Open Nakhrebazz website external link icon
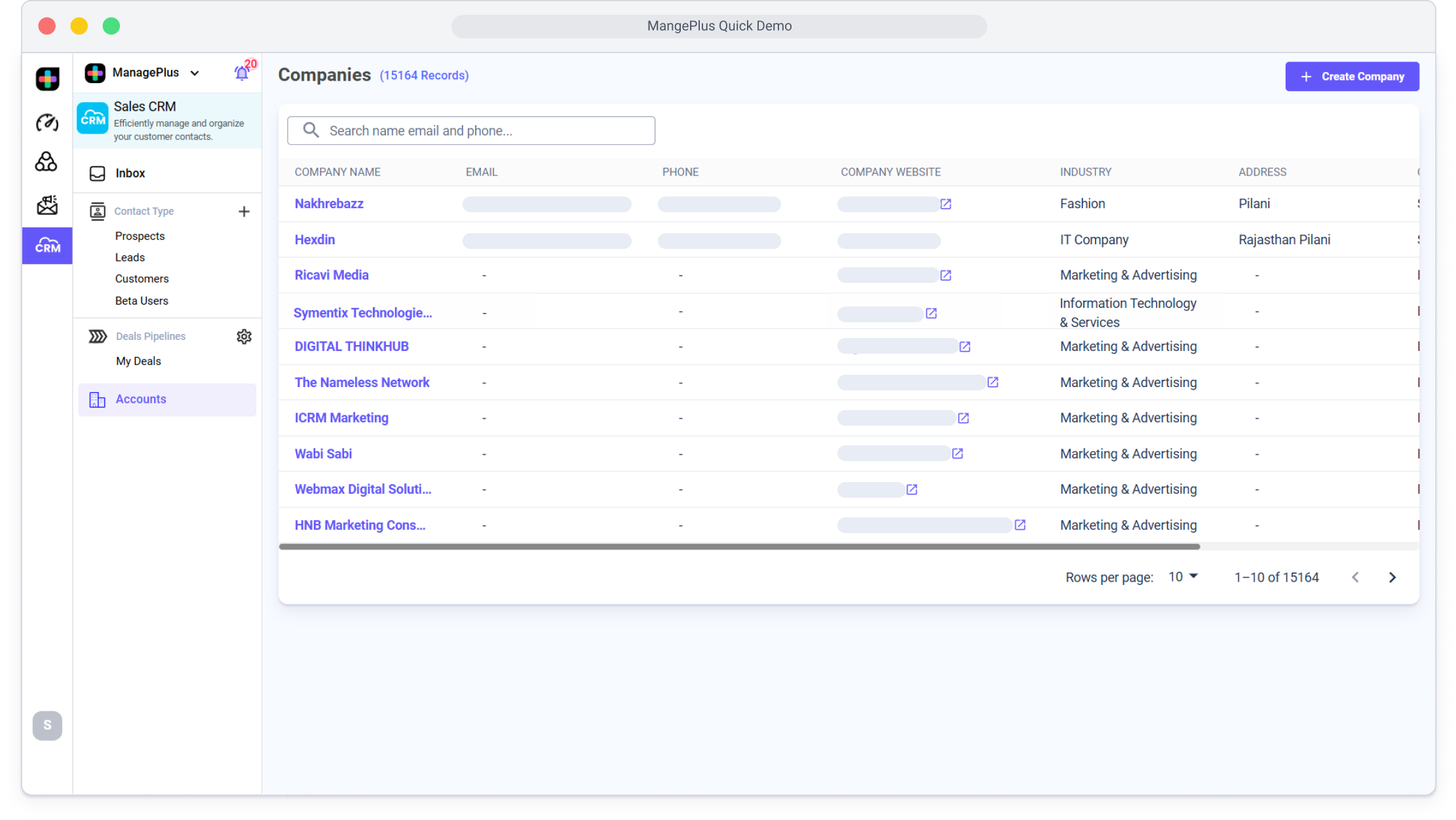The width and height of the screenshot is (1456, 820). (x=945, y=204)
